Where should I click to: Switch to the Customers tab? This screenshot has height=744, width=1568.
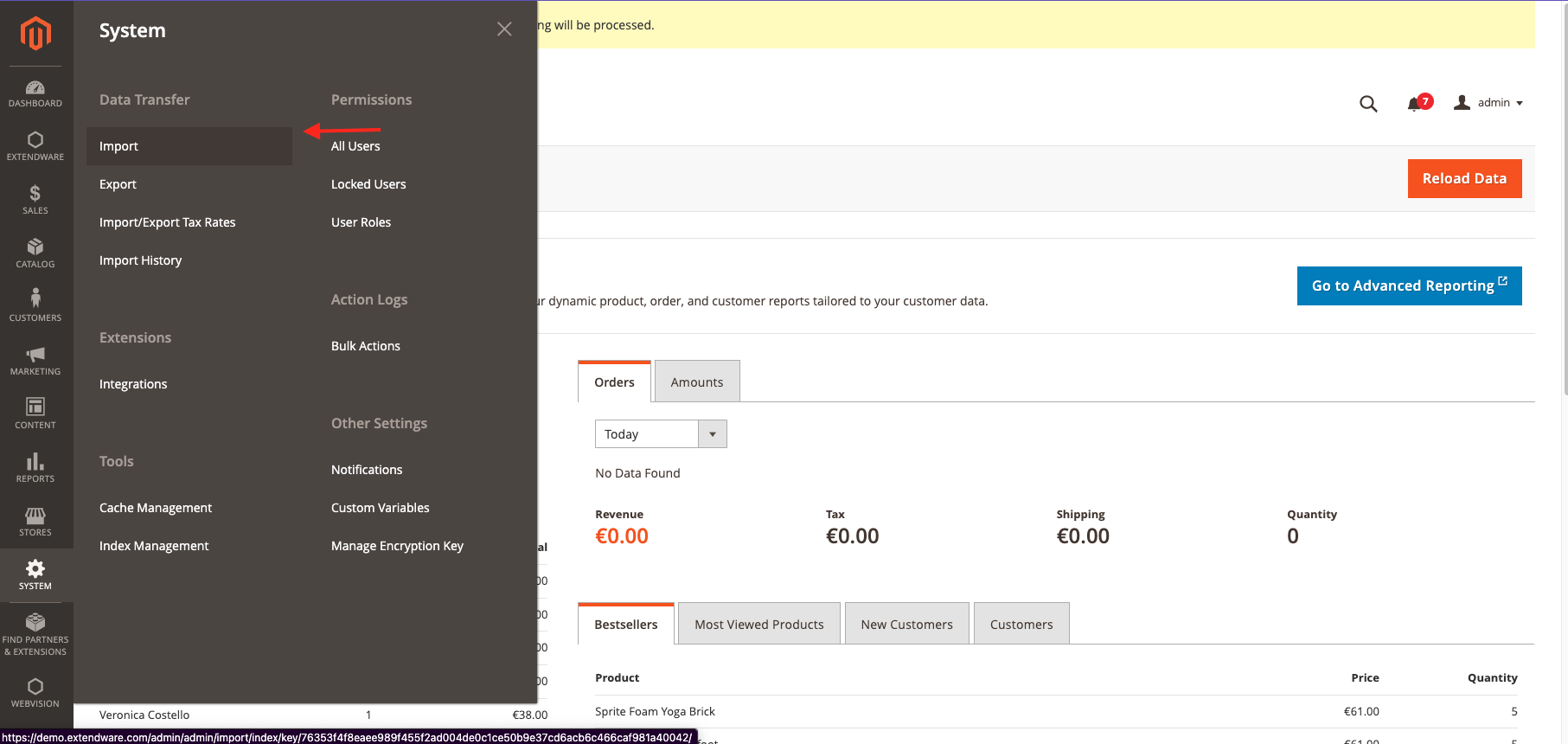pos(1021,624)
